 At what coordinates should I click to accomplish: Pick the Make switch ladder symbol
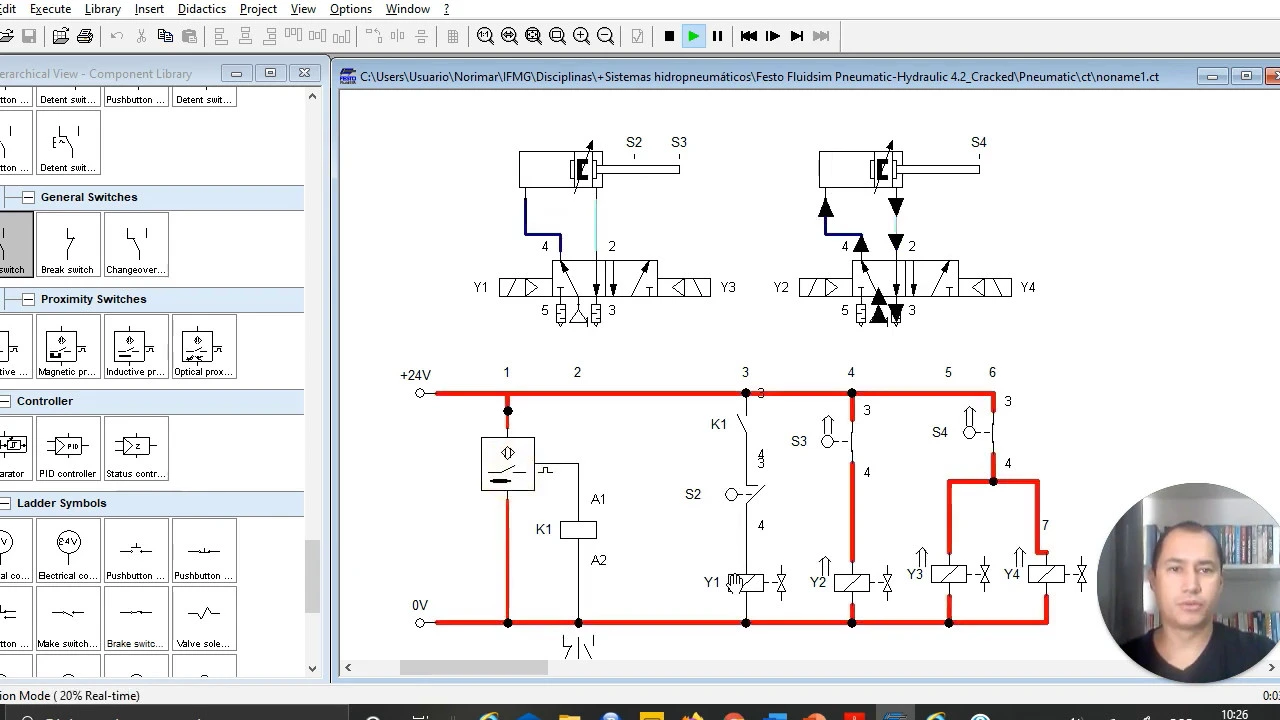click(68, 619)
